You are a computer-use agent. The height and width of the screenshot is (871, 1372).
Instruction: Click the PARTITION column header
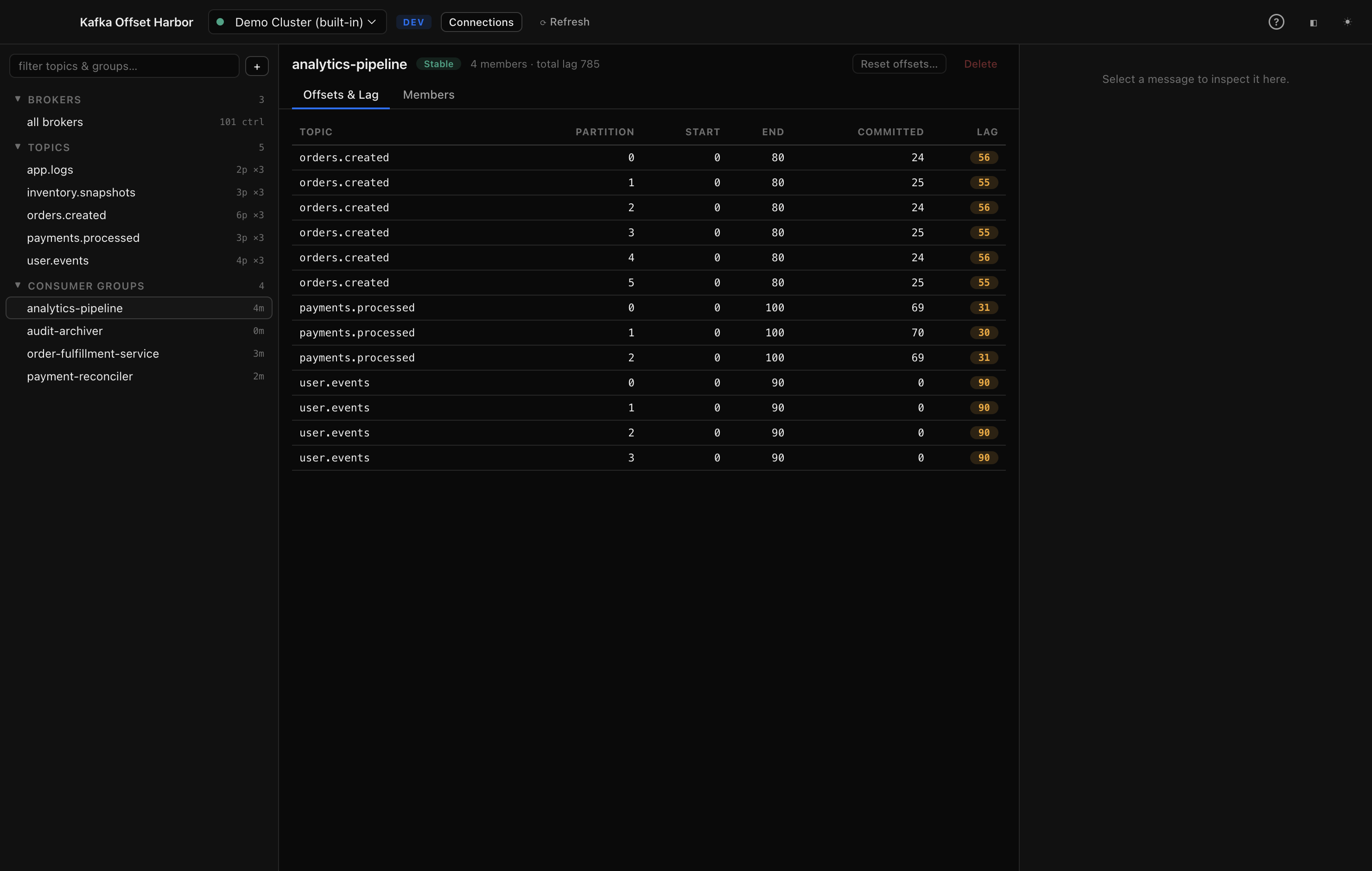pos(604,132)
